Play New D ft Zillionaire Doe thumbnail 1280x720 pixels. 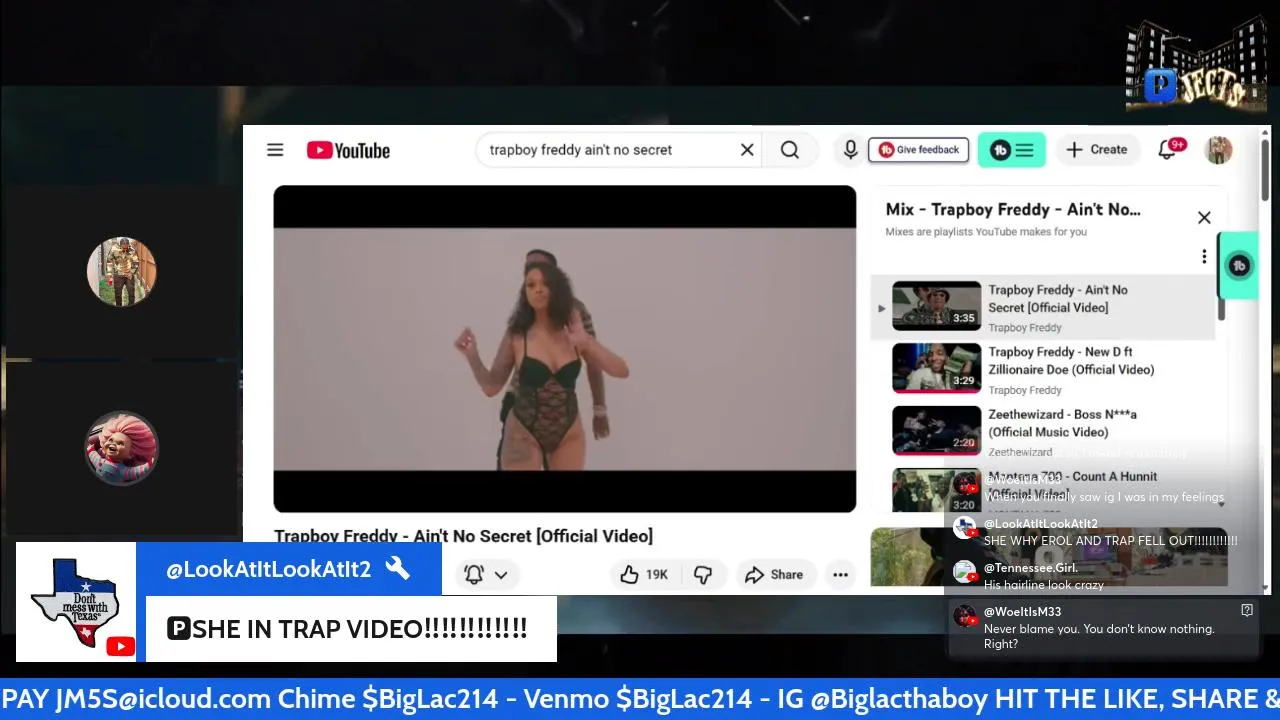pos(936,369)
